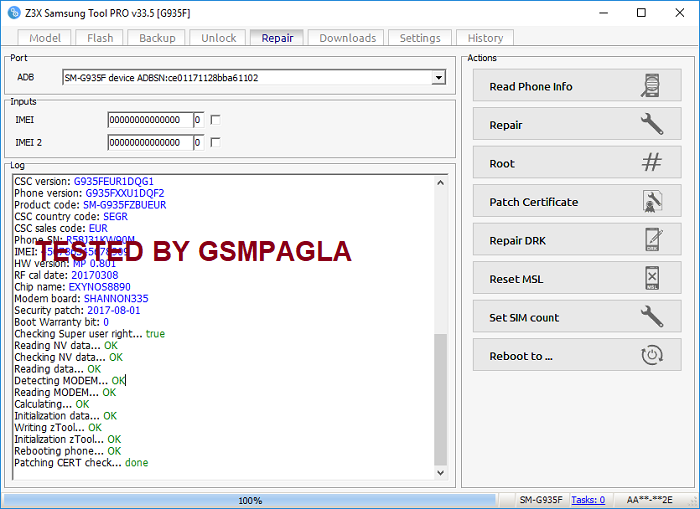
Task: Click the wrench icon on Repair button
Action: pos(652,124)
